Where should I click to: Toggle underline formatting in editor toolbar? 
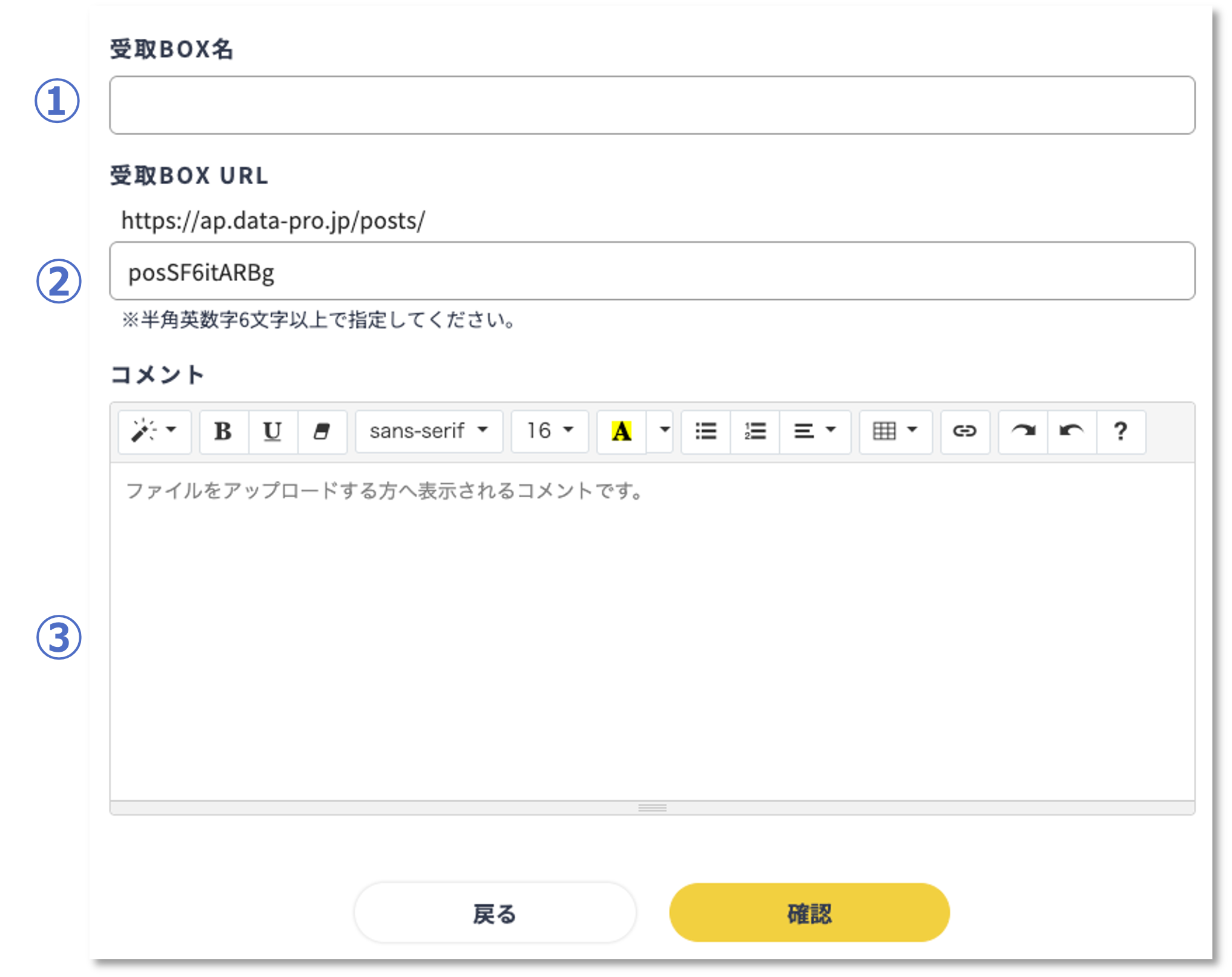pos(272,431)
